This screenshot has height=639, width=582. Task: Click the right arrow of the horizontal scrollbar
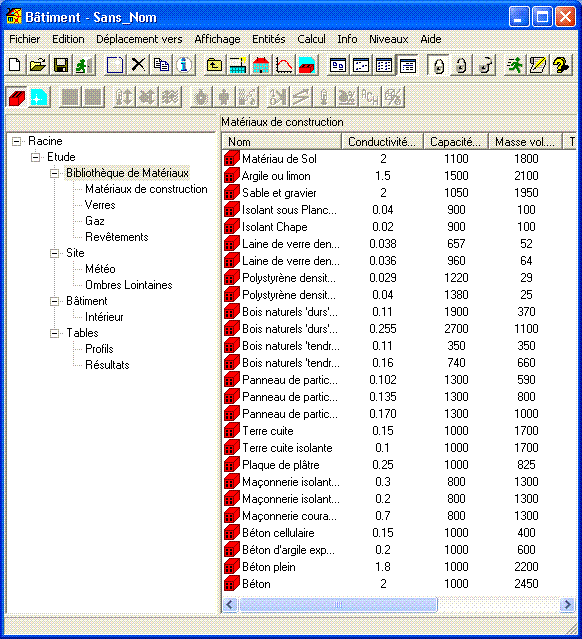[x=567, y=605]
